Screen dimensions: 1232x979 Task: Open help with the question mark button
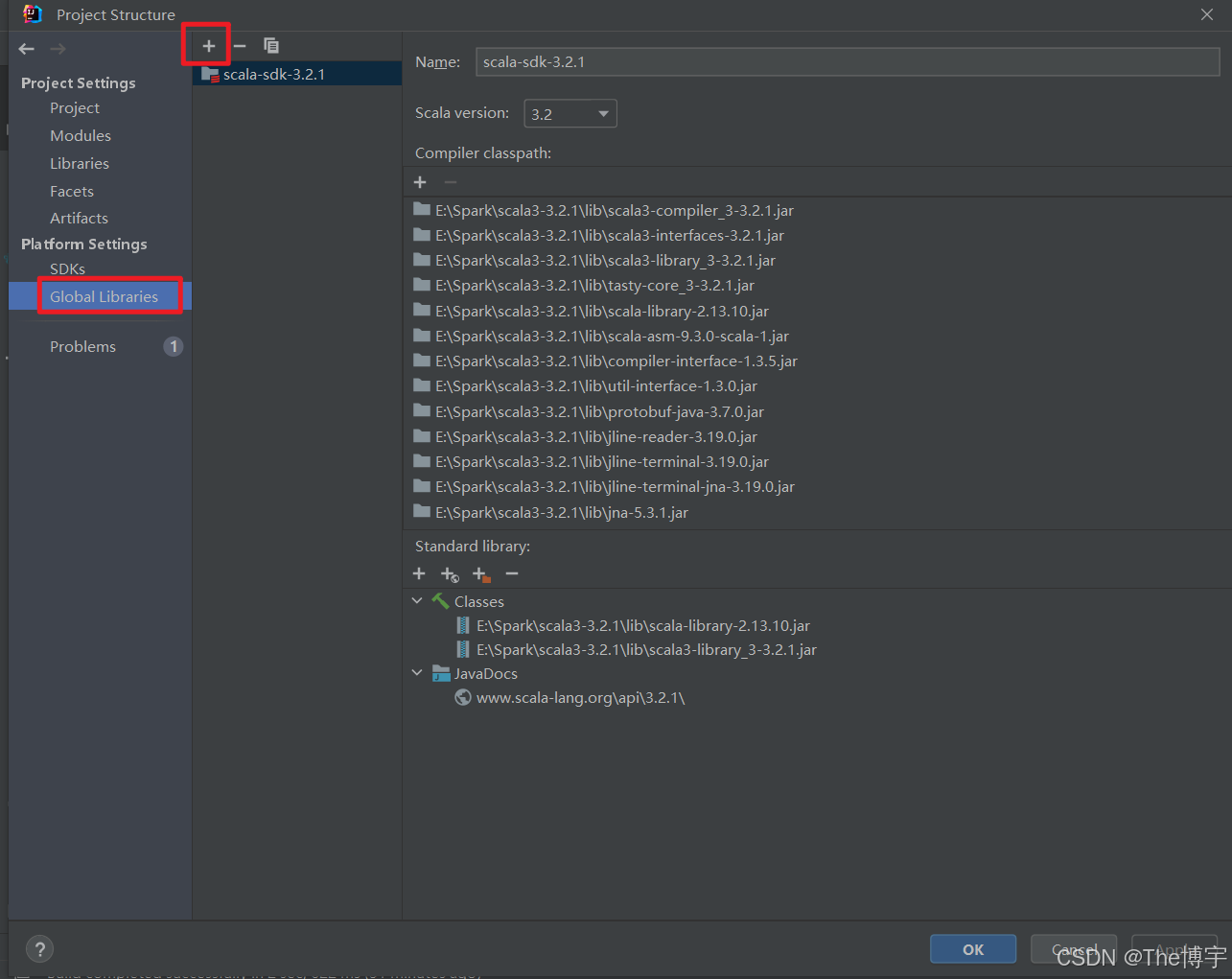click(39, 949)
